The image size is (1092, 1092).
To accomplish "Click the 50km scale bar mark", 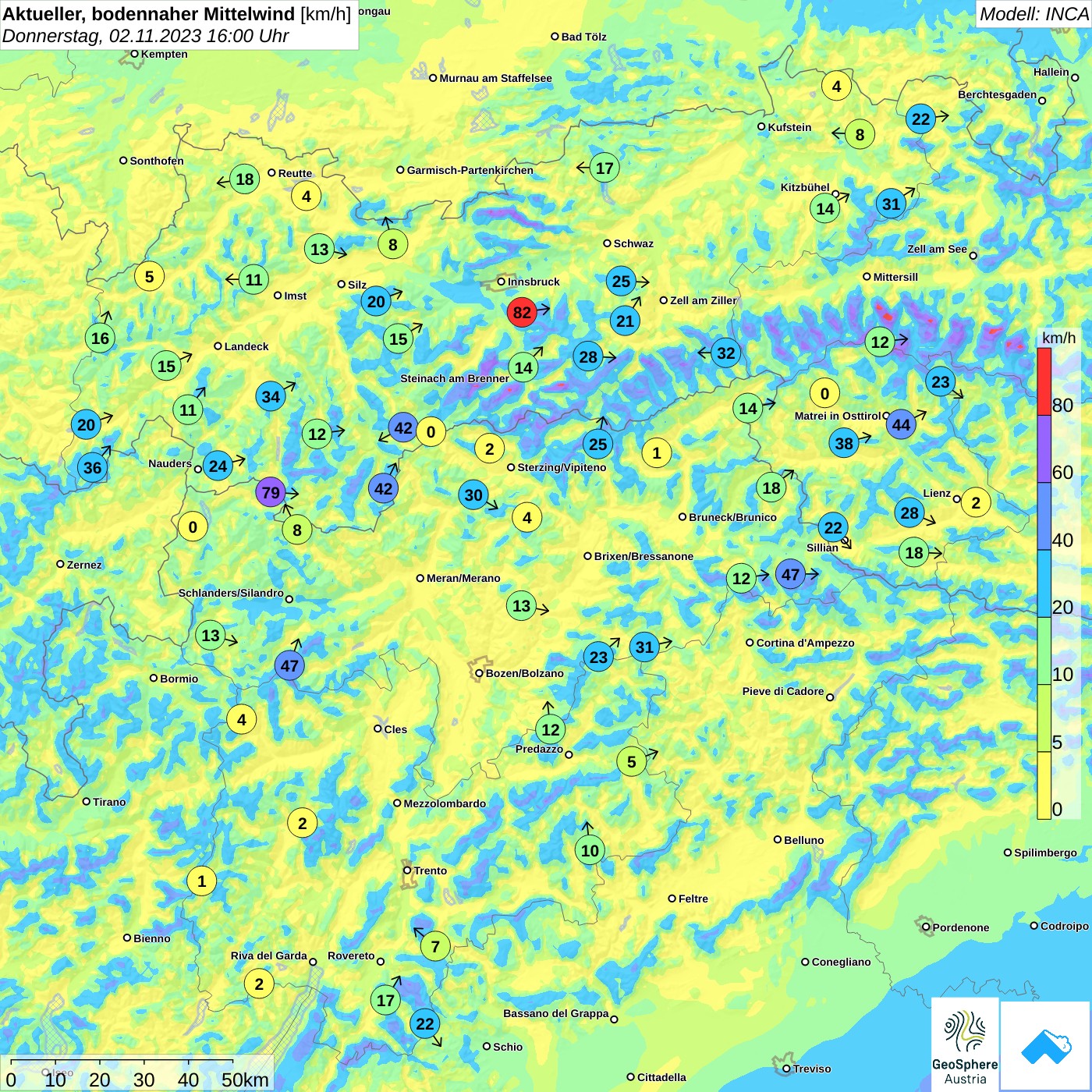I will point(245,1080).
